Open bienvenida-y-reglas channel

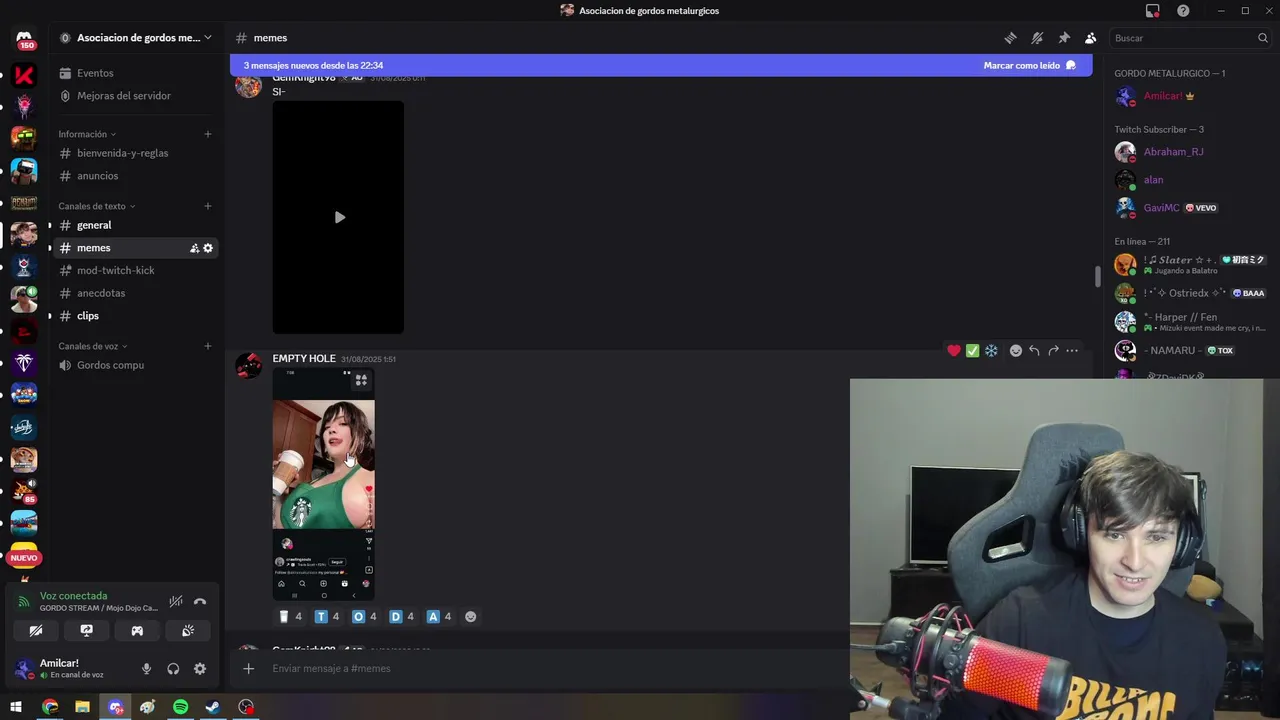point(122,153)
